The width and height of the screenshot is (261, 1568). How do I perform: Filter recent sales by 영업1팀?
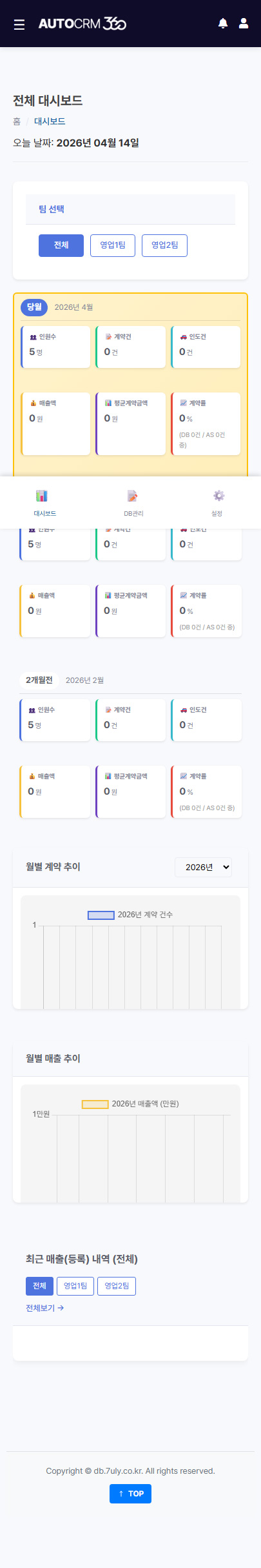point(75,1286)
